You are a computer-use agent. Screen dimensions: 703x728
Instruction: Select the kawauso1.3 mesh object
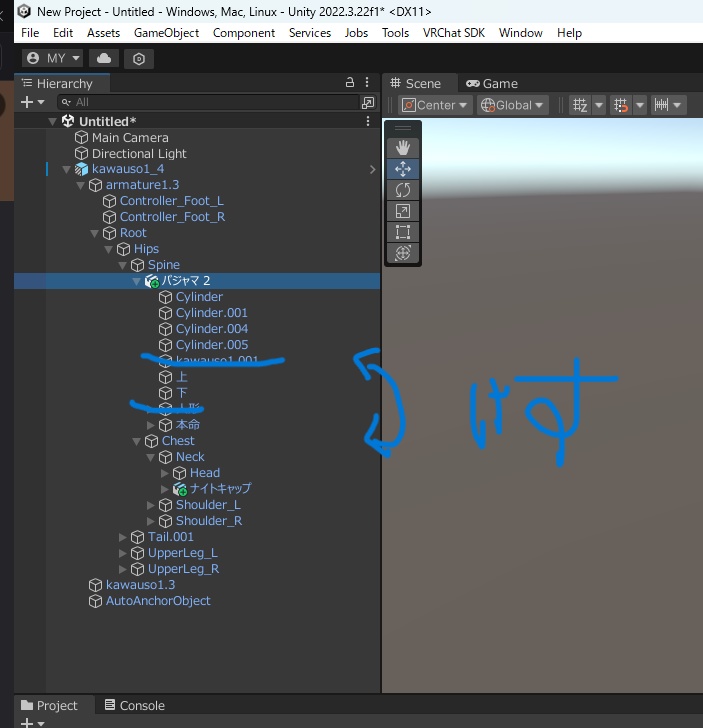click(x=140, y=585)
